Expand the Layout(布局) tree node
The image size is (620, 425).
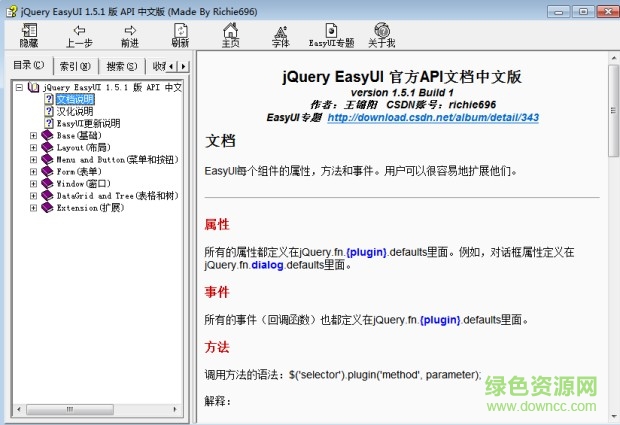[33, 147]
